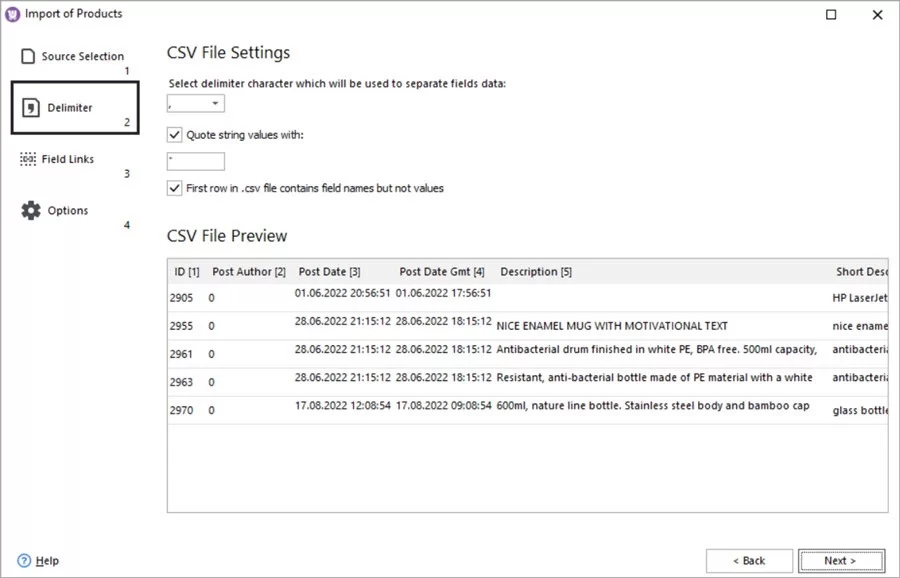
Task: Click the Back button
Action: point(749,560)
